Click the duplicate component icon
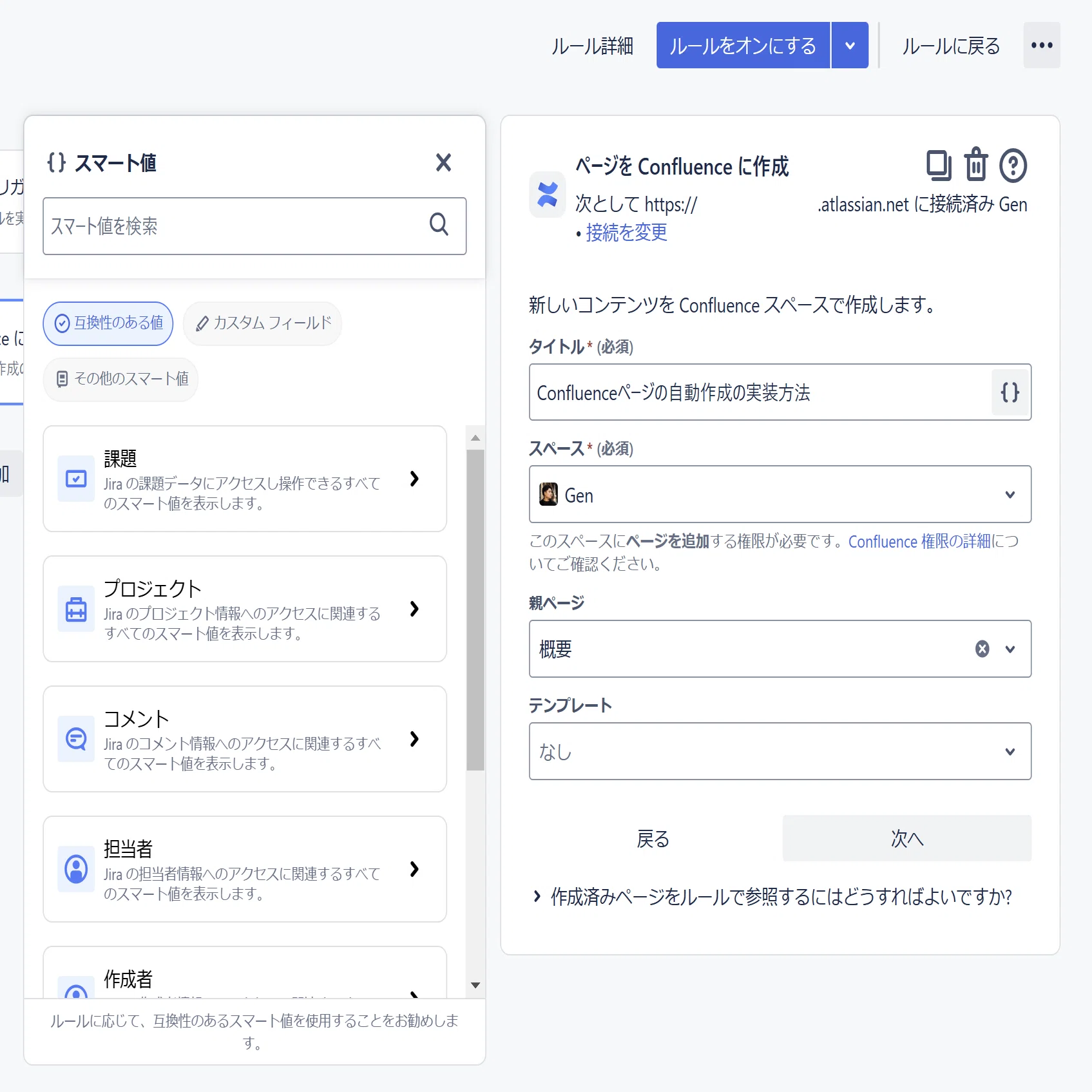 [x=939, y=165]
